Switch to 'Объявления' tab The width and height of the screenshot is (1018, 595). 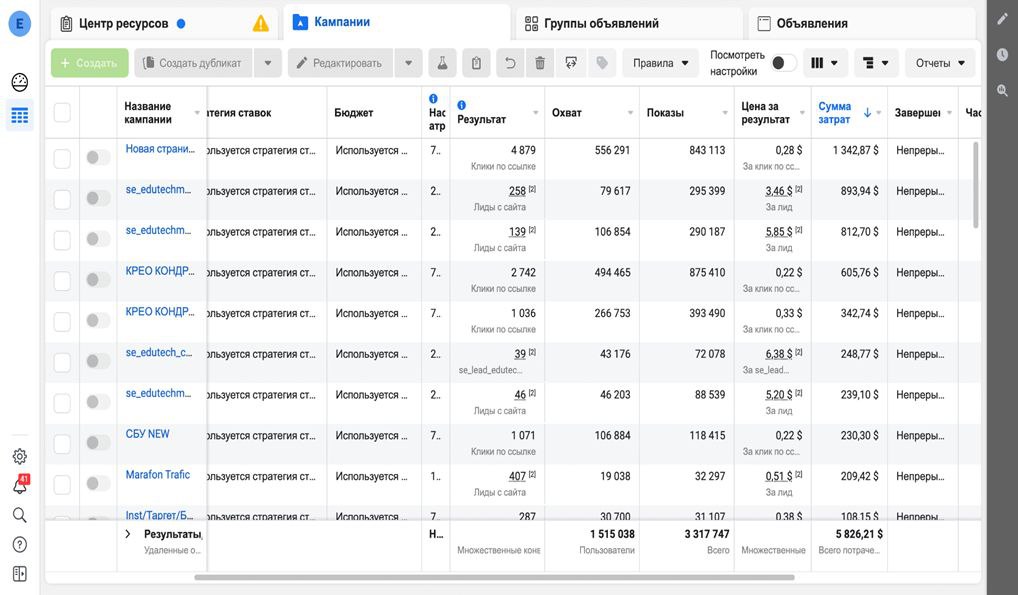coord(862,23)
